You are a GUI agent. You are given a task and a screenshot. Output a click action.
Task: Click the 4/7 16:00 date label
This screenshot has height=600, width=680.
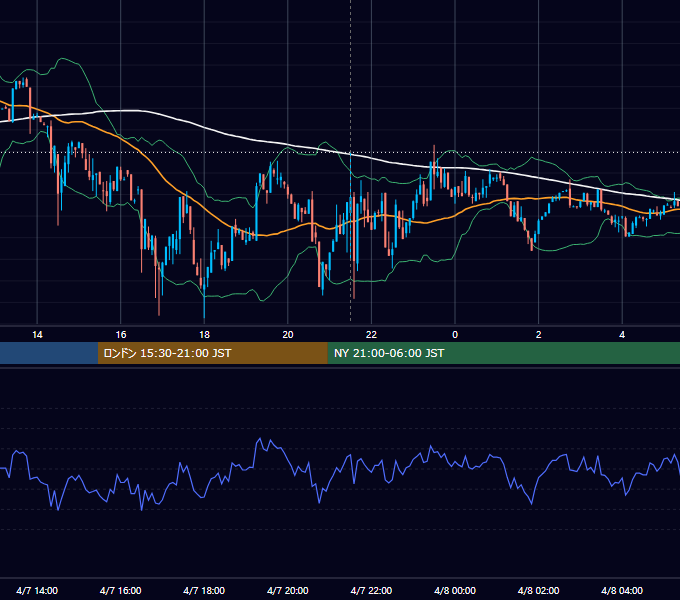pyautogui.click(x=121, y=591)
